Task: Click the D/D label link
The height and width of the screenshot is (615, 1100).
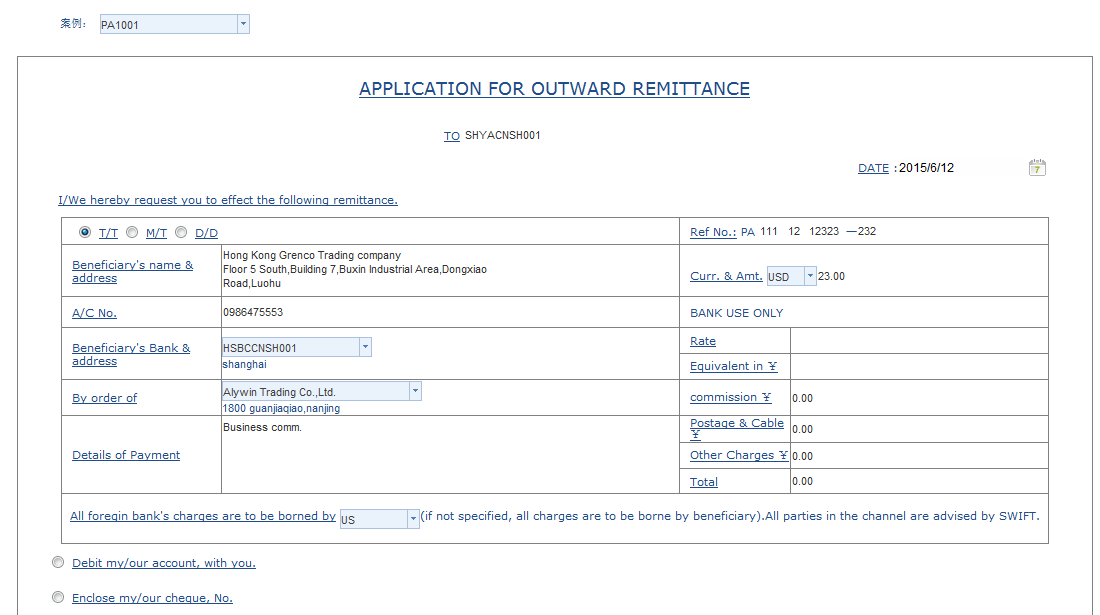Action: point(206,233)
